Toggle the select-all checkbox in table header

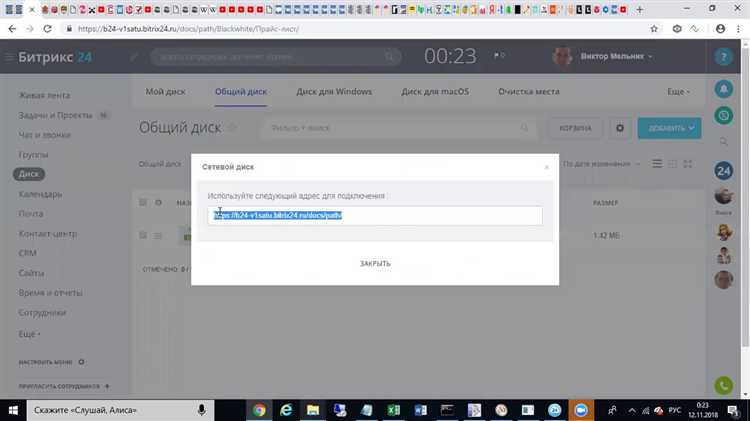click(x=143, y=202)
